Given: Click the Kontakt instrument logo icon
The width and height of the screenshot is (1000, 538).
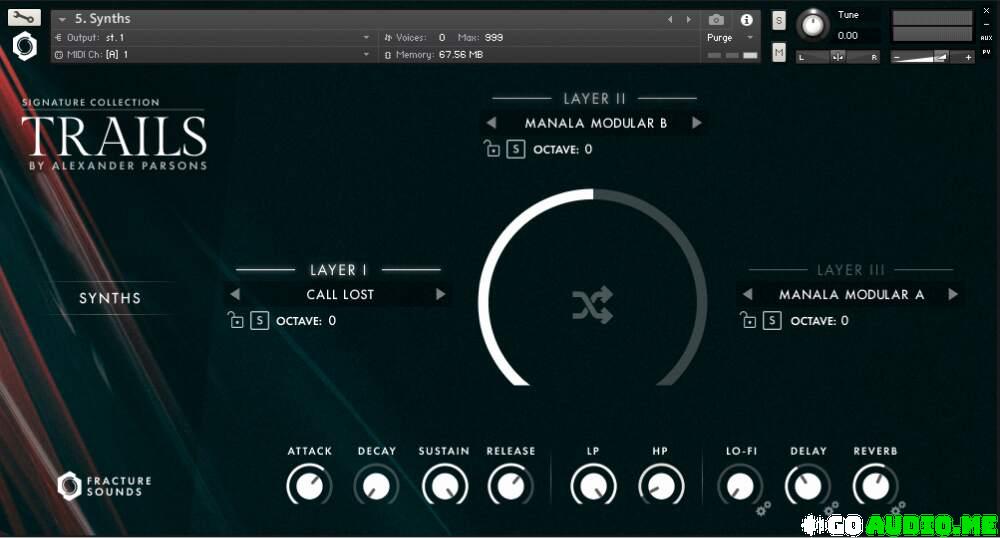Looking at the screenshot, I should tap(25, 47).
